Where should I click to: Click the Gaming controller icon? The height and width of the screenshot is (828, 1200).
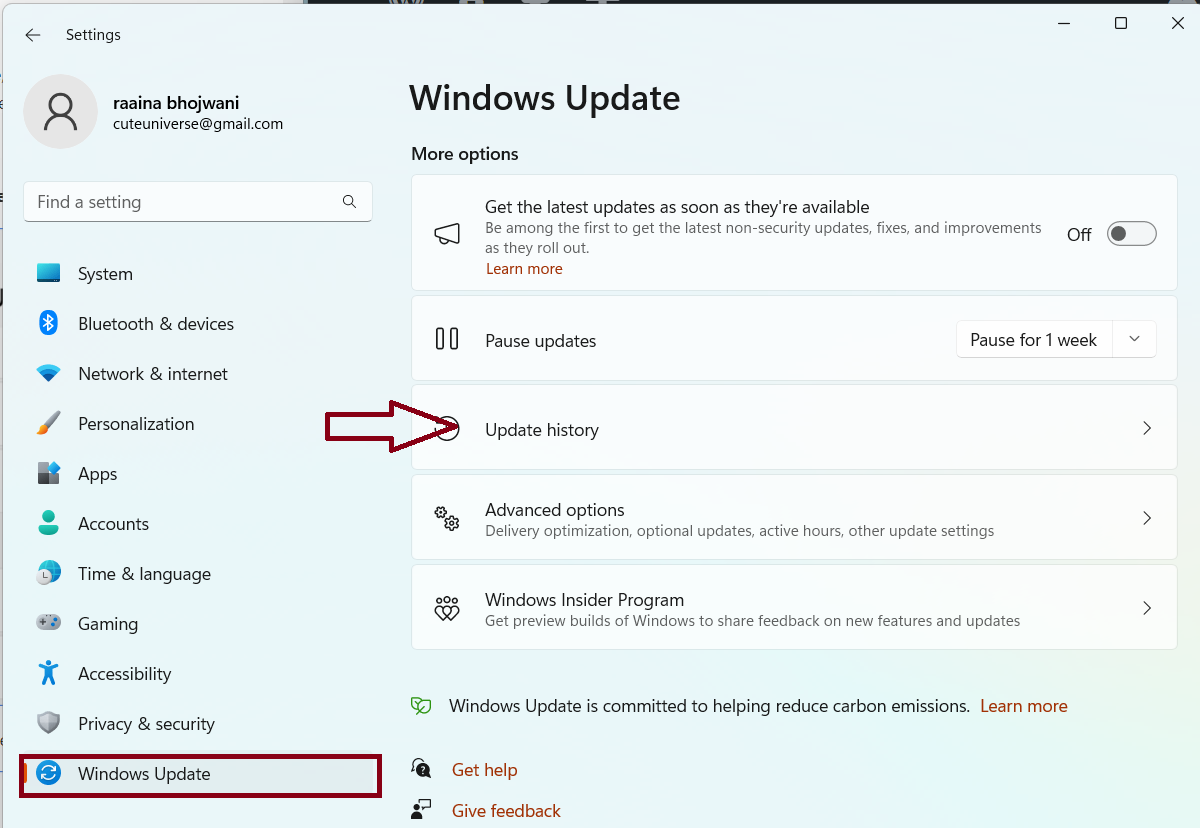click(49, 623)
